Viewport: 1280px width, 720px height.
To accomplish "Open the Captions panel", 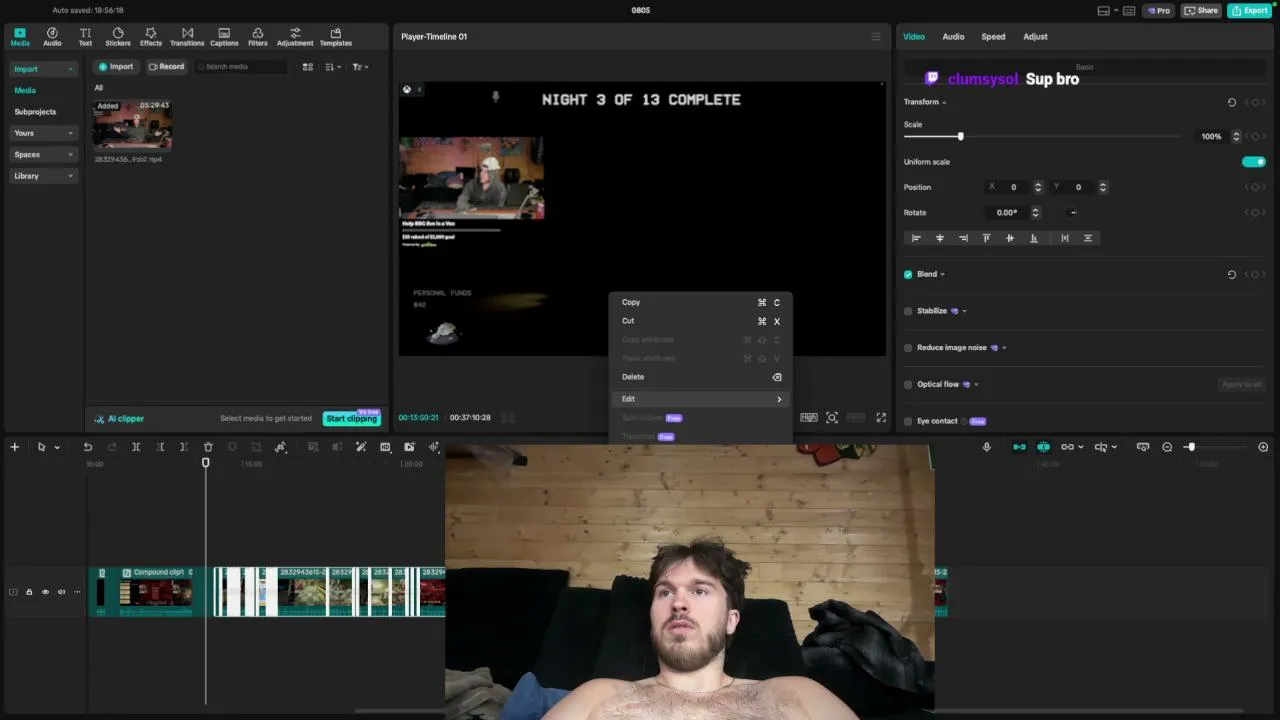I will point(224,37).
